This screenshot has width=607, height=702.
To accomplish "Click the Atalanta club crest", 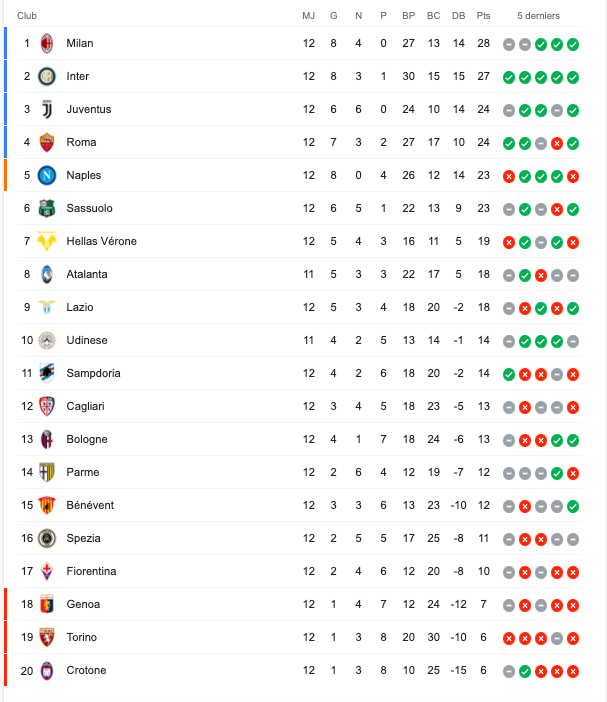I will 47,274.
